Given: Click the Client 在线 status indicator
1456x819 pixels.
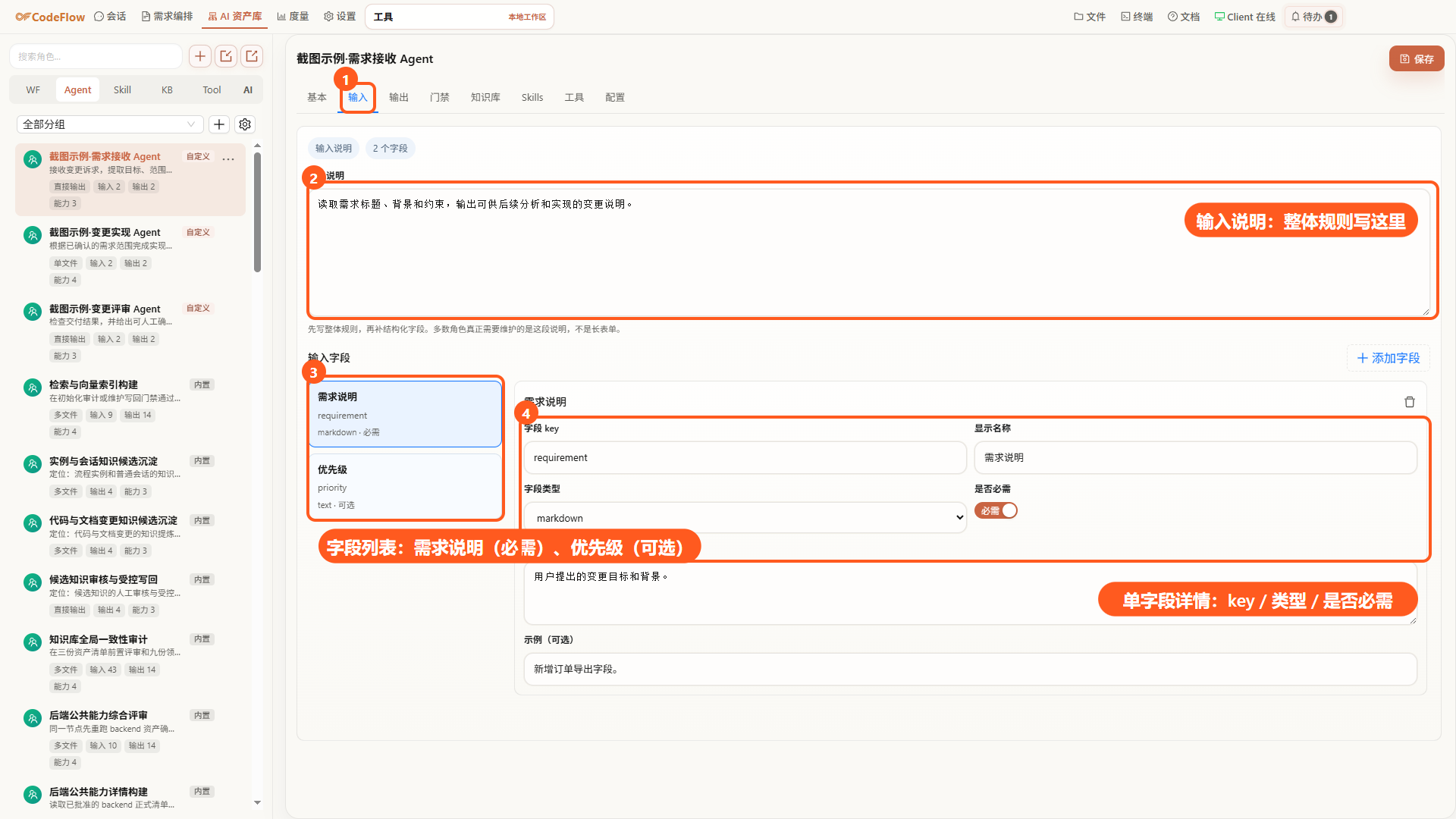Looking at the screenshot, I should (x=1244, y=17).
